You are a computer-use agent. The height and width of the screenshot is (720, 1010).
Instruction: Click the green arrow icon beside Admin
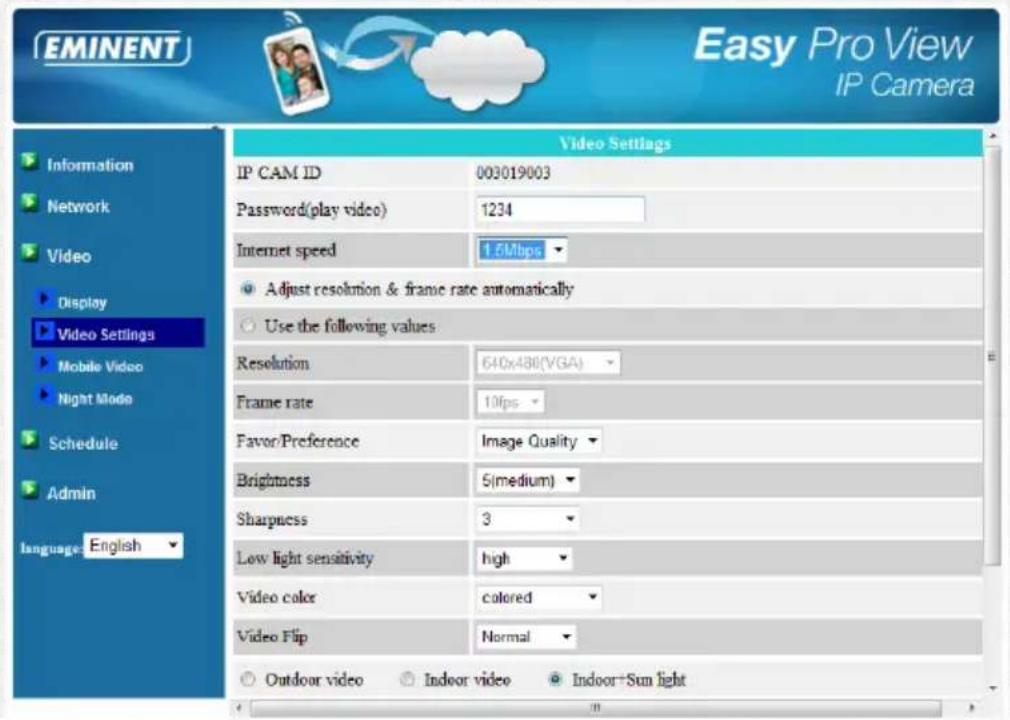pos(29,490)
